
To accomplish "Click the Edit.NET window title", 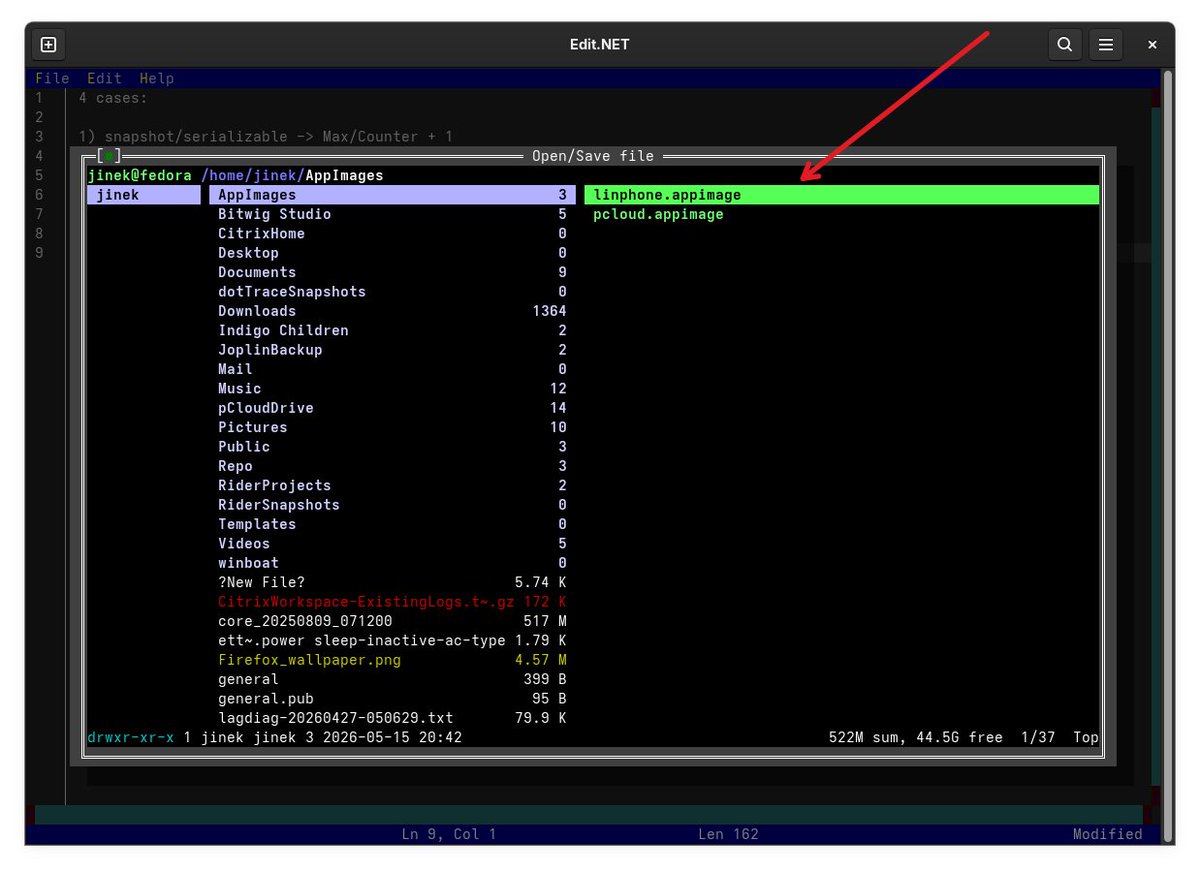I will [599, 45].
